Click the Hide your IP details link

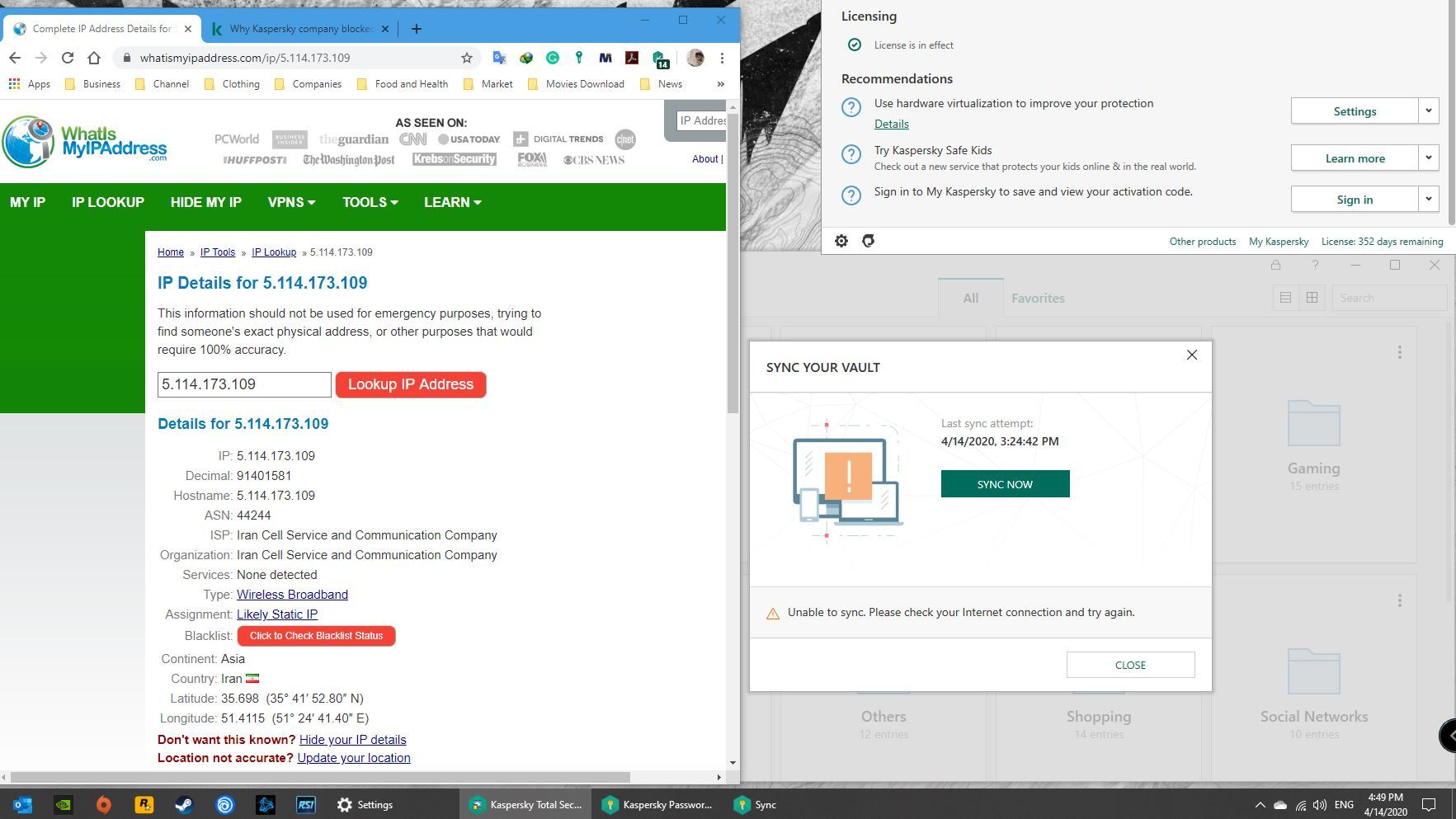click(352, 740)
